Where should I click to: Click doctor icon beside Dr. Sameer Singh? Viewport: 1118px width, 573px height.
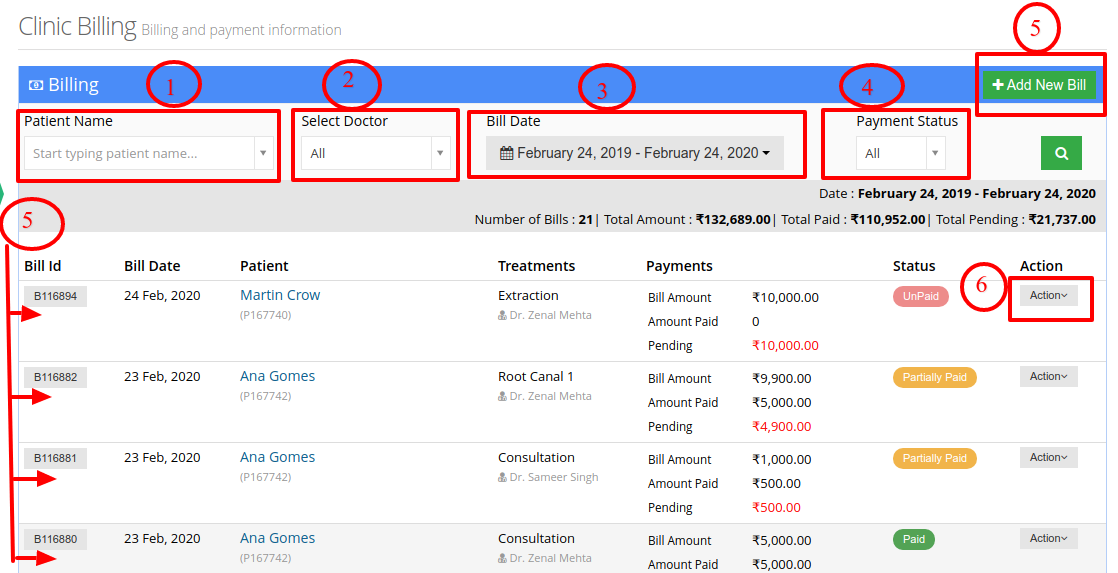click(x=502, y=478)
